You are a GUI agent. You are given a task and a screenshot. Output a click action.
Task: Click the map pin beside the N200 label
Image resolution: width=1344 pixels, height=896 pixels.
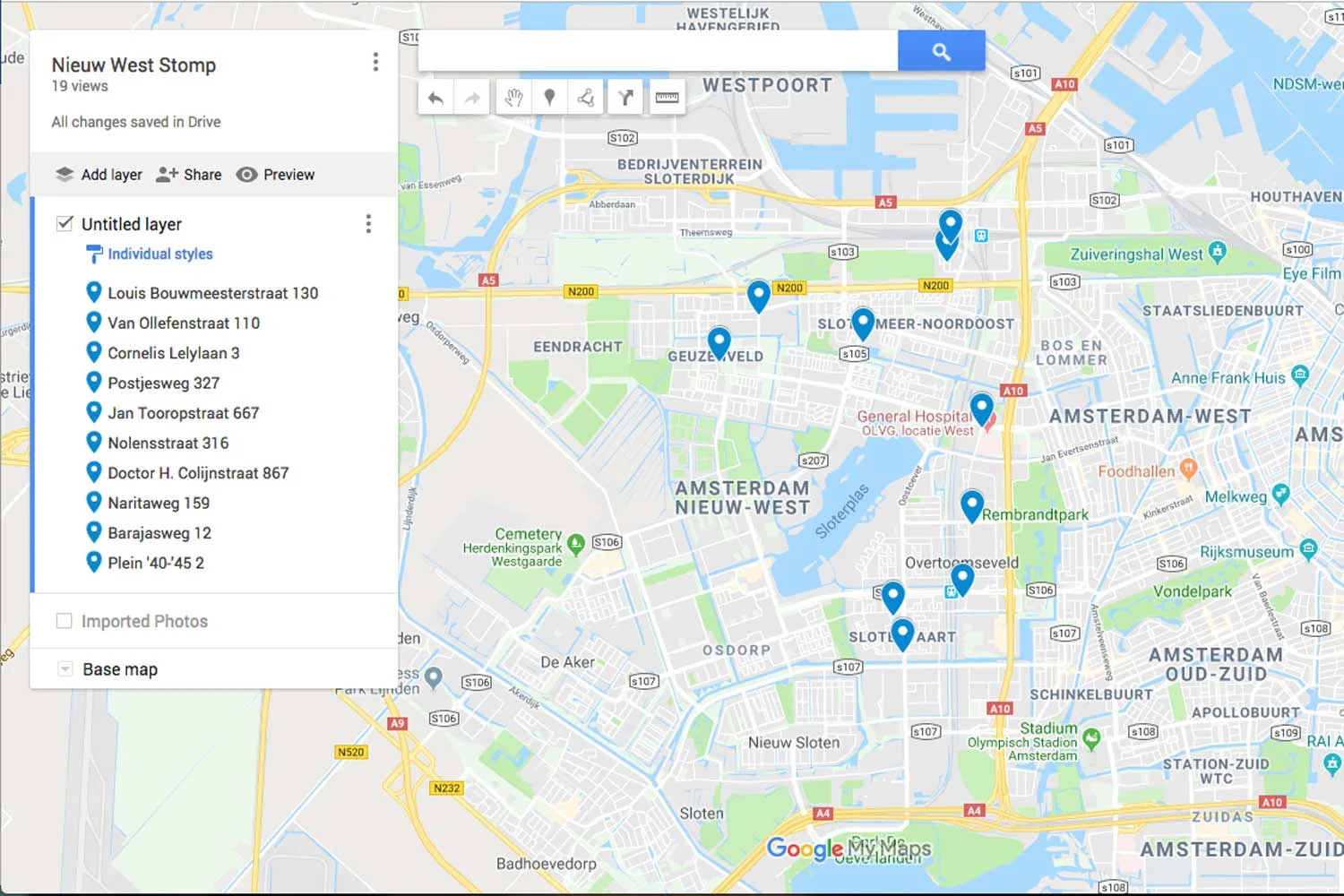(758, 296)
